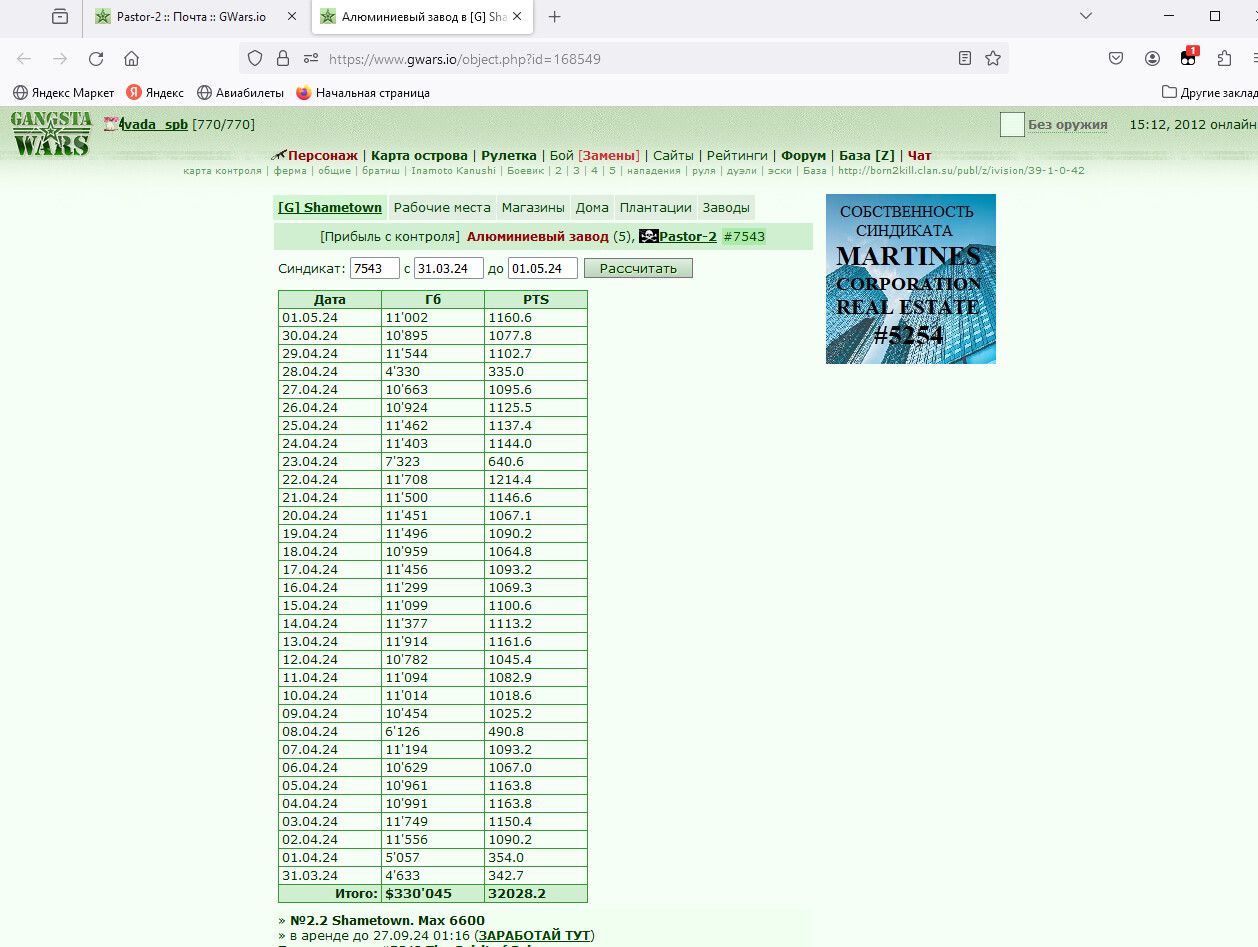The width and height of the screenshot is (1258, 947).
Task: Click the end date field 01.05.24
Action: click(543, 268)
